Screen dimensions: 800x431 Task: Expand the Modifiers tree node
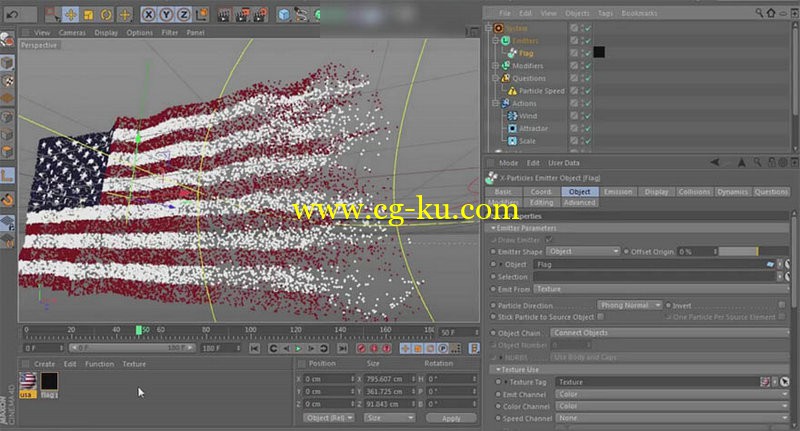(x=495, y=66)
